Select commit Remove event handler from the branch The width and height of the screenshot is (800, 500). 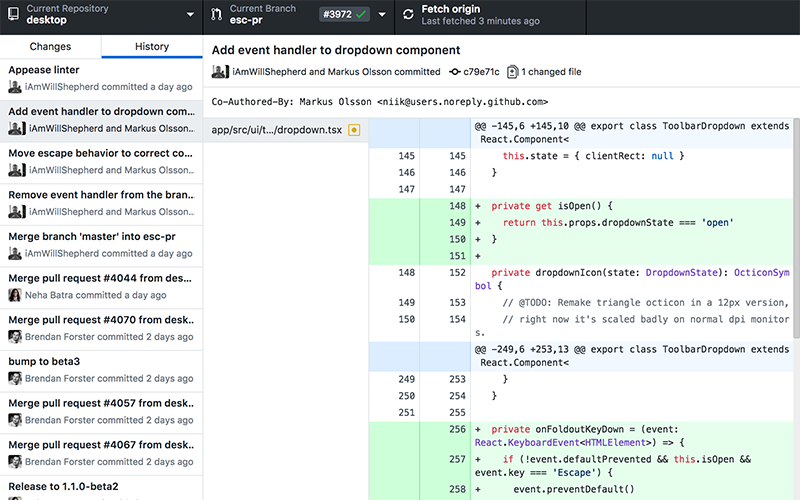(x=101, y=204)
